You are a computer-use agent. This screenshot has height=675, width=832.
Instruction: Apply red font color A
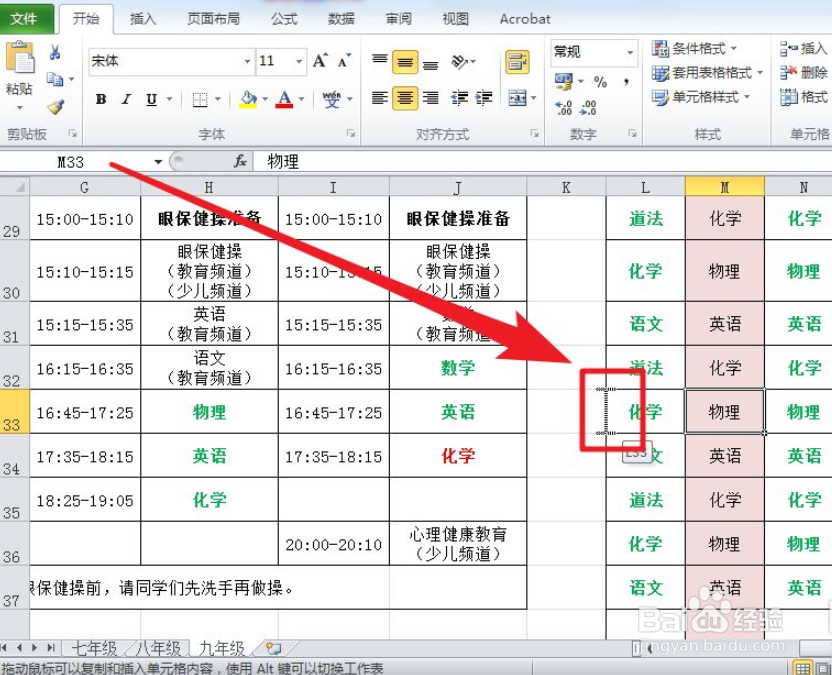click(284, 99)
